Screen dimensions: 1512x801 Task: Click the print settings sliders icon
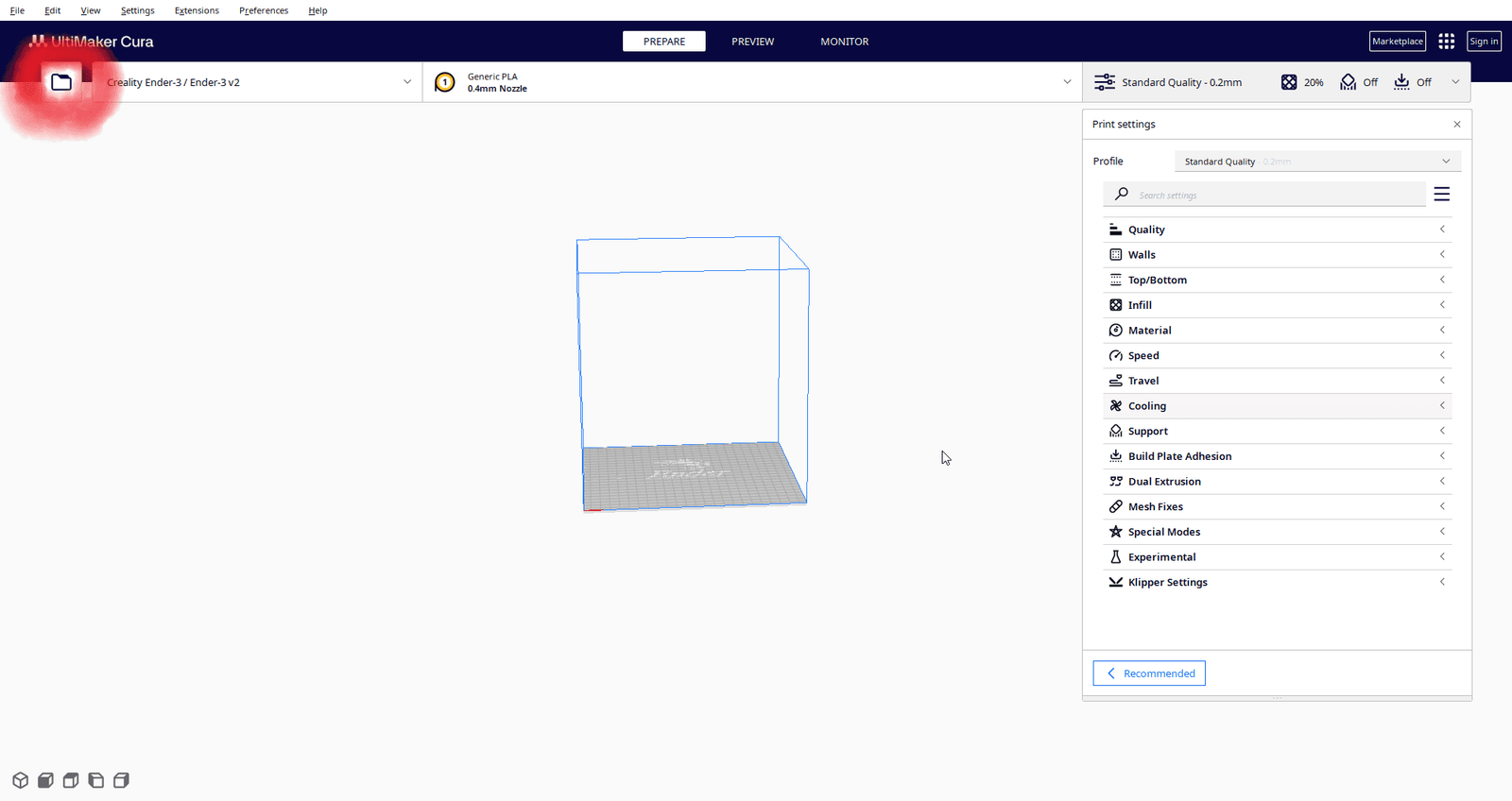pyautogui.click(x=1104, y=82)
